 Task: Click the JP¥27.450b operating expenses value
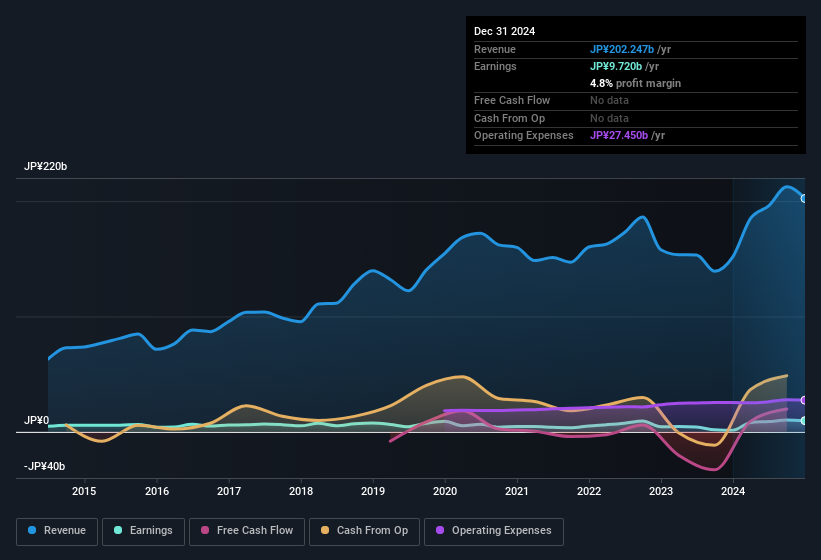click(x=619, y=135)
